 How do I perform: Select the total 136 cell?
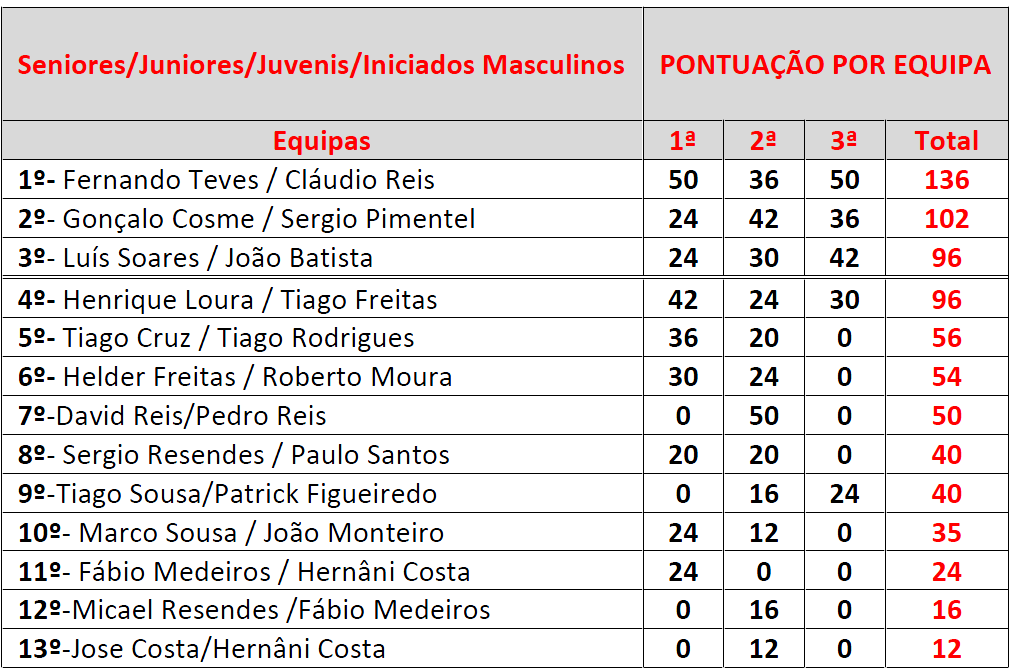click(x=946, y=180)
